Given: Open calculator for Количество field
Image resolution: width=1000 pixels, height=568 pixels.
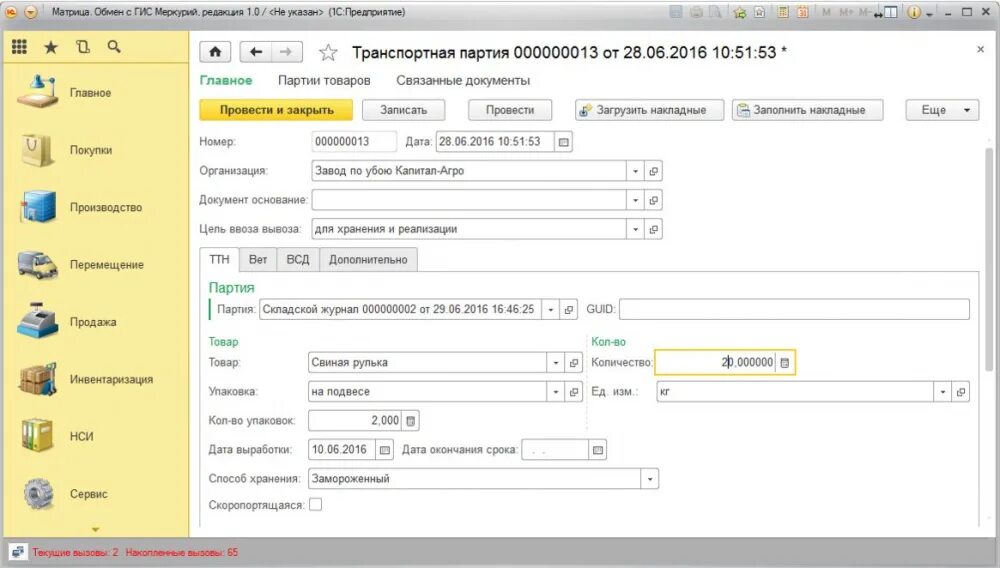Looking at the screenshot, I should click(785, 363).
